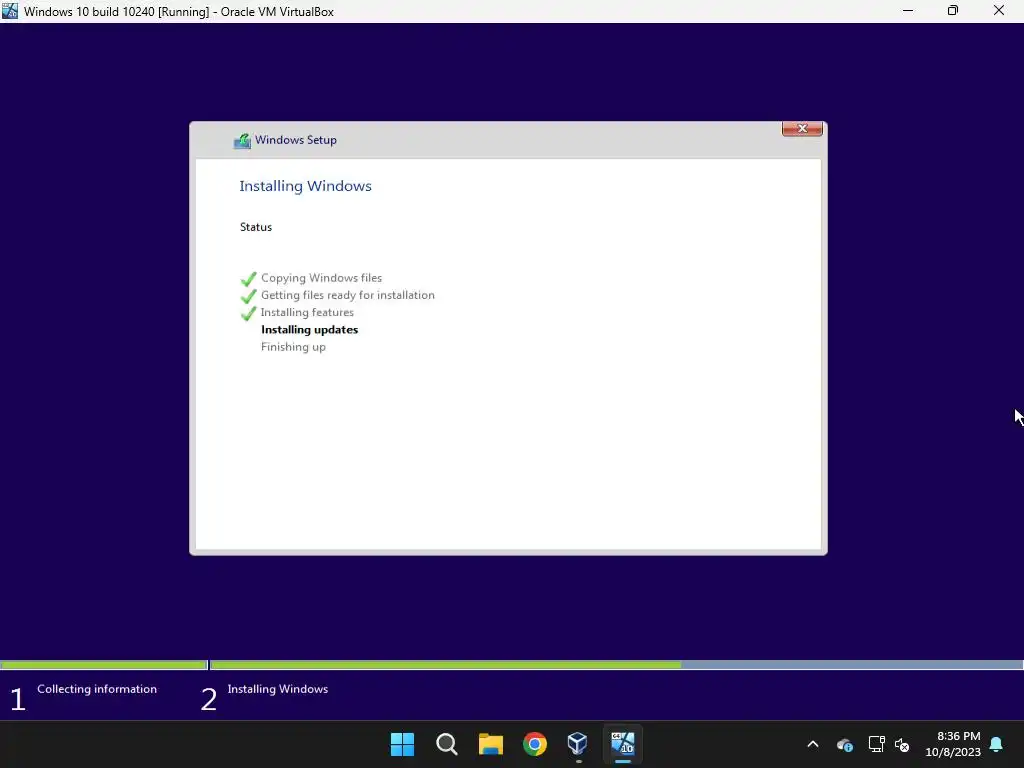Click 'Installing features' status line
The image size is (1024, 768).
pyautogui.click(x=307, y=313)
